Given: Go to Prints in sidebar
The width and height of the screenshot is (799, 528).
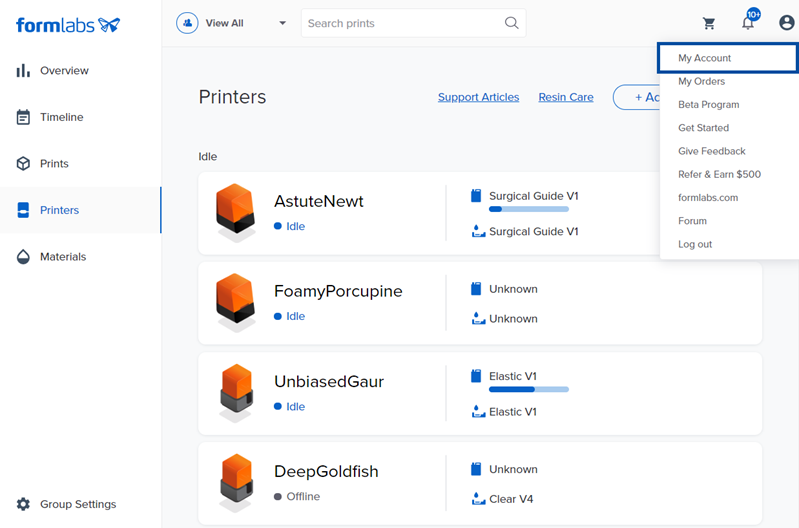Looking at the screenshot, I should [x=54, y=164].
